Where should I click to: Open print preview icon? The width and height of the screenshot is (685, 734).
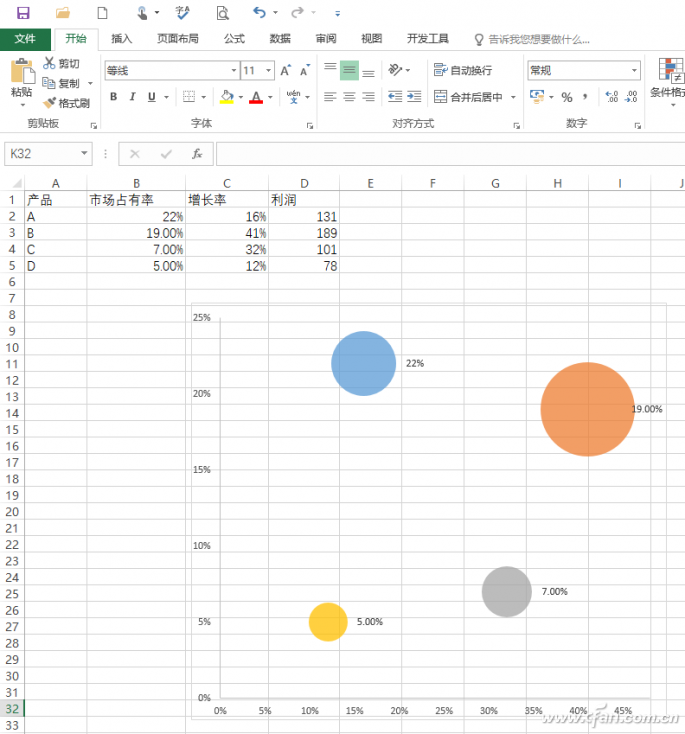point(222,13)
